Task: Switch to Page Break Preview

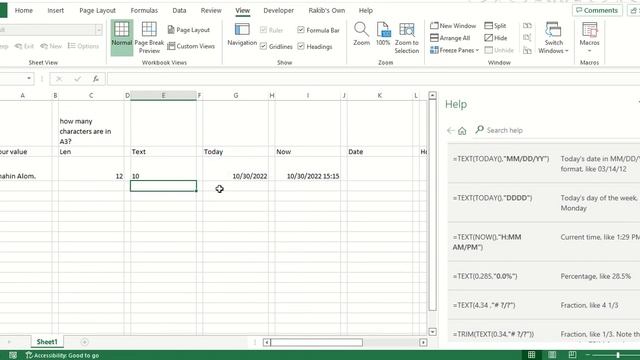Action: [x=149, y=38]
